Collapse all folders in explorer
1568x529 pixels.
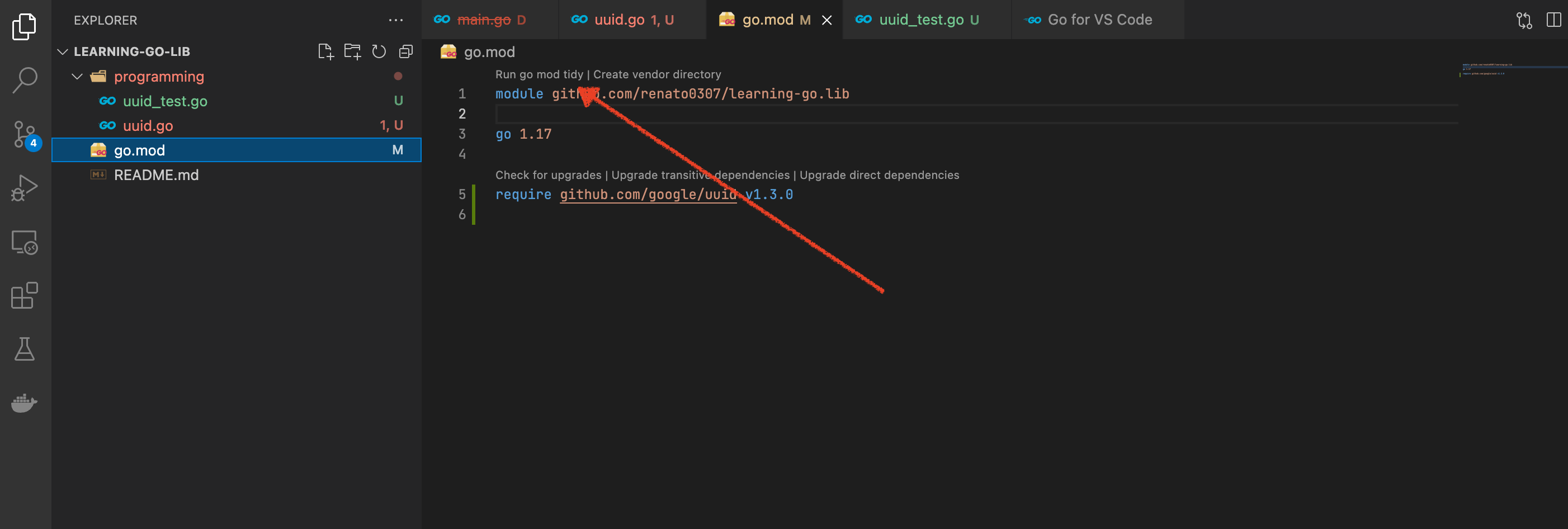405,52
